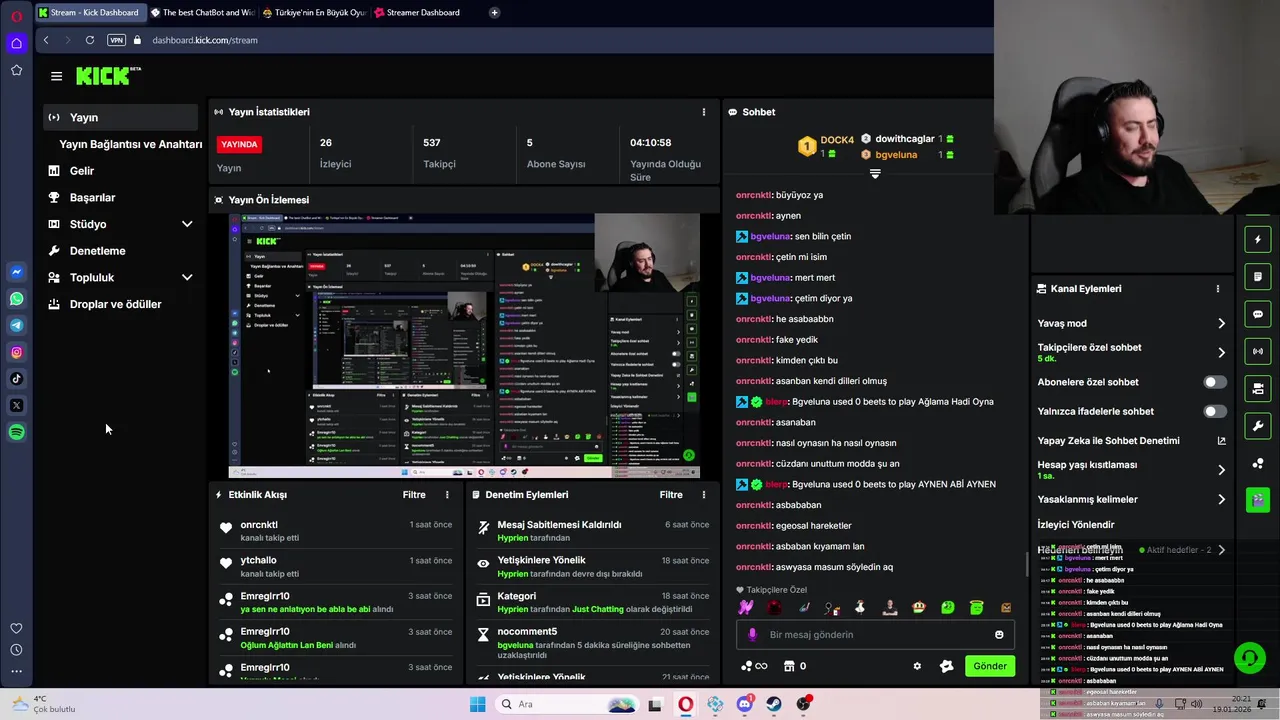The width and height of the screenshot is (1280, 720).
Task: Click the document panel icon on right strip
Action: [1258, 277]
